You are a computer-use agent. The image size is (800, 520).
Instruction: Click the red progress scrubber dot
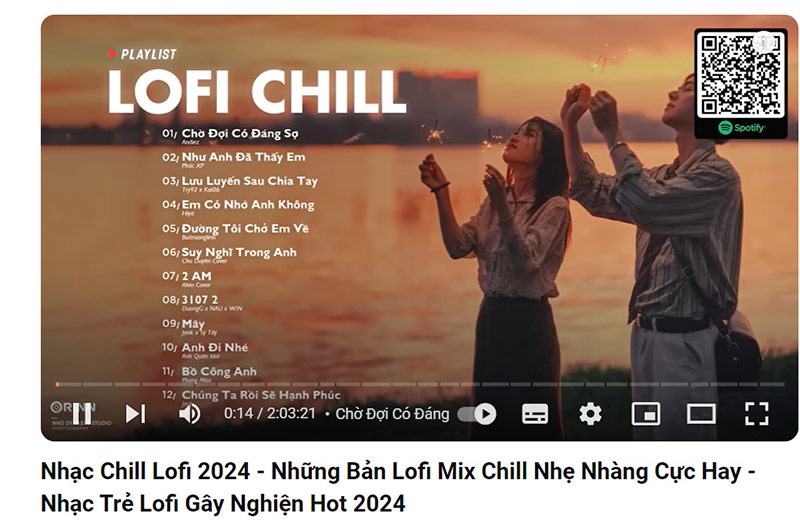click(x=57, y=384)
